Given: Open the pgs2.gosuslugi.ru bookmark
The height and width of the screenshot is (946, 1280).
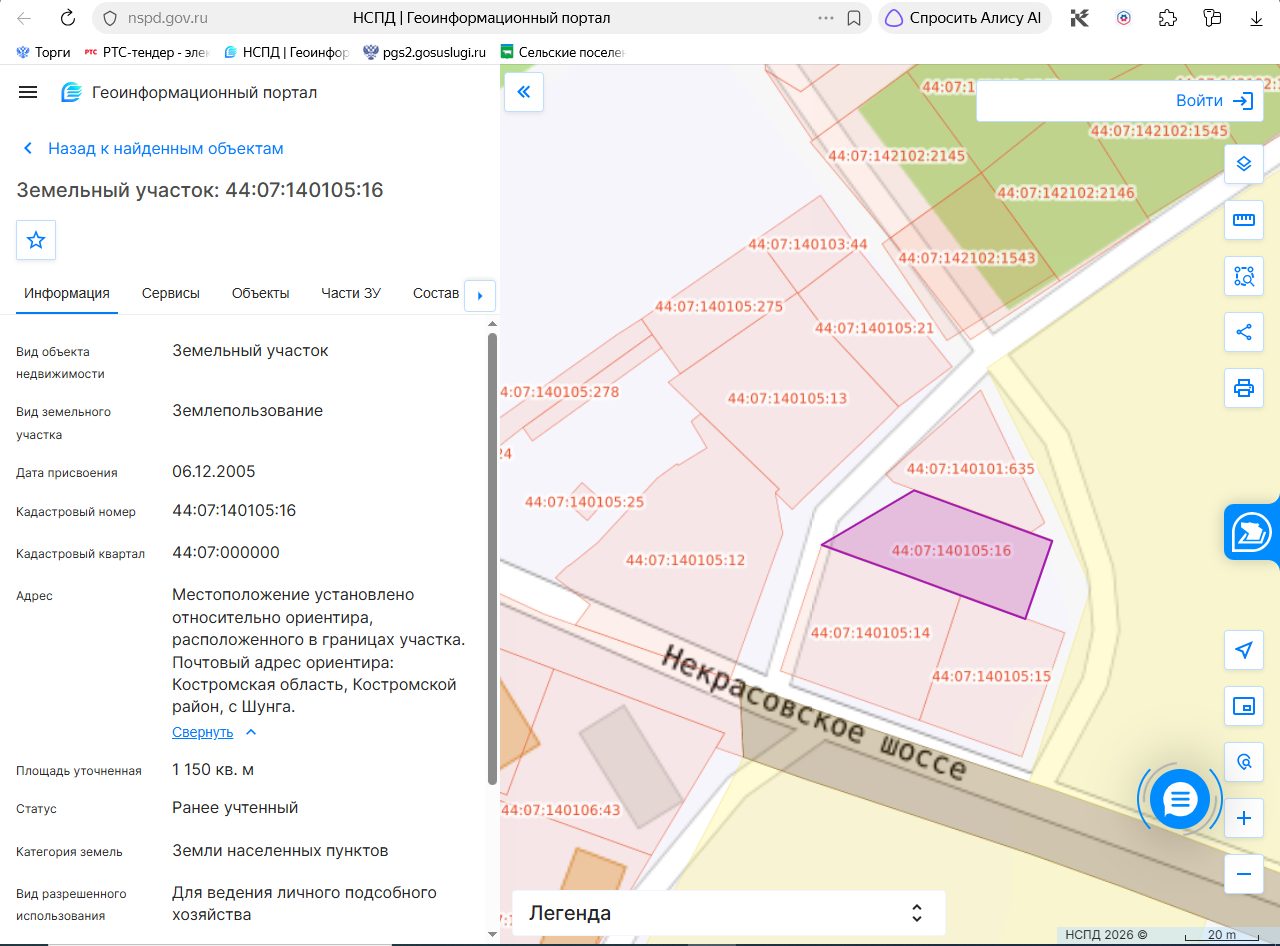Looking at the screenshot, I should (424, 52).
